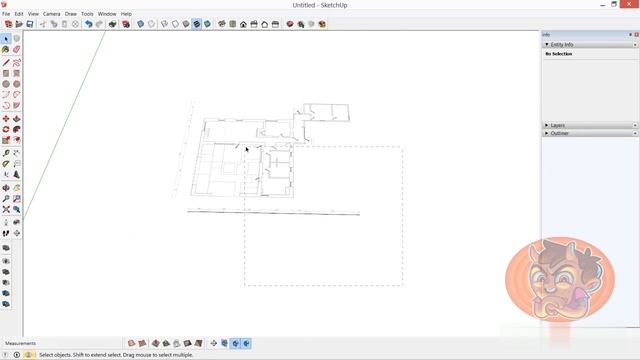Image resolution: width=640 pixels, height=360 pixels.
Task: Toggle X-Ray face style
Action: pyautogui.click(x=140, y=24)
